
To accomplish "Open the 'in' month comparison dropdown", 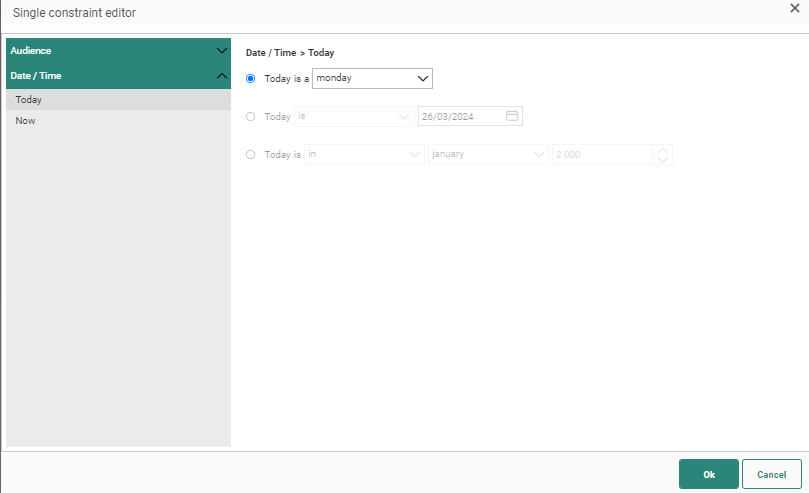I will pos(364,154).
